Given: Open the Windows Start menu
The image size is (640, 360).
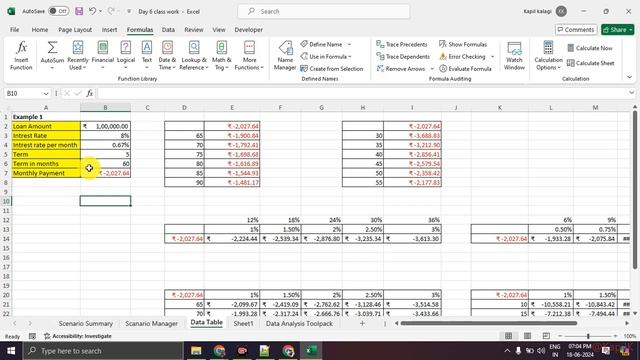Looking at the screenshot, I should pyautogui.click(x=11, y=351).
